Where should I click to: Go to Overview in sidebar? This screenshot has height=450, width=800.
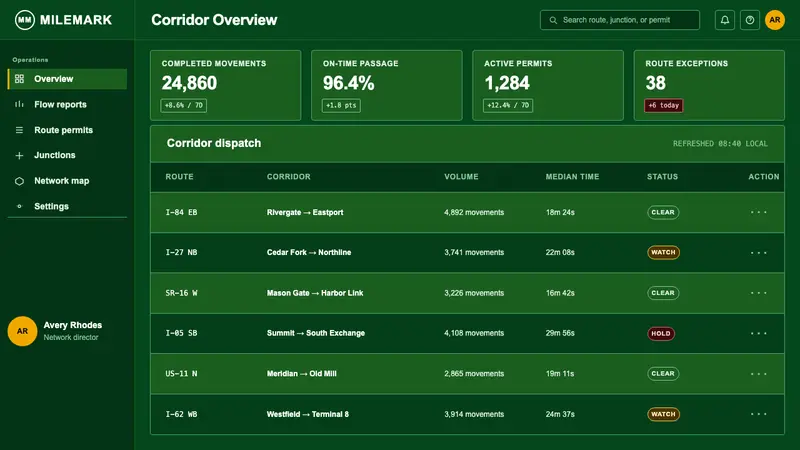[67, 79]
